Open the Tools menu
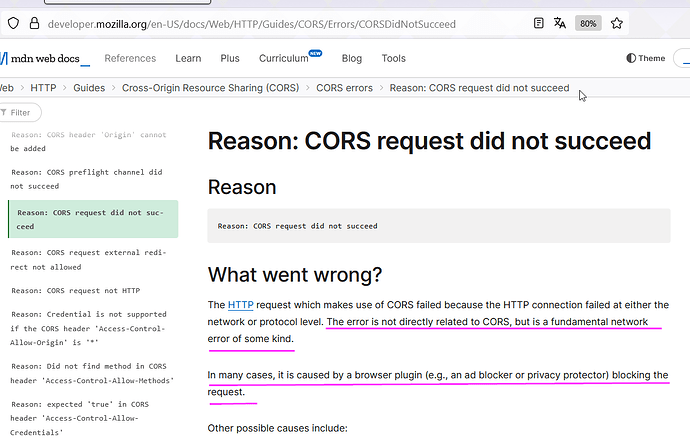This screenshot has width=690, height=446. [393, 59]
